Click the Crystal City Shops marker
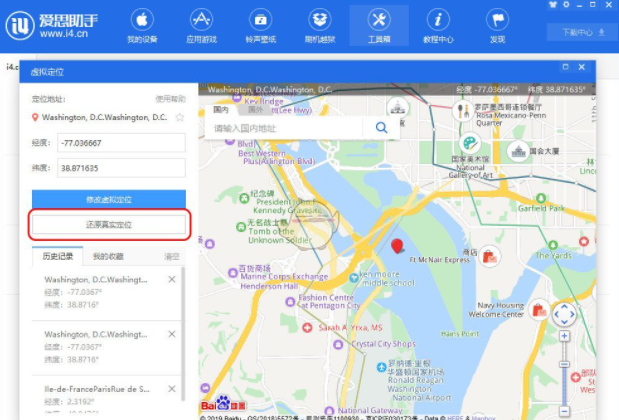 (338, 345)
